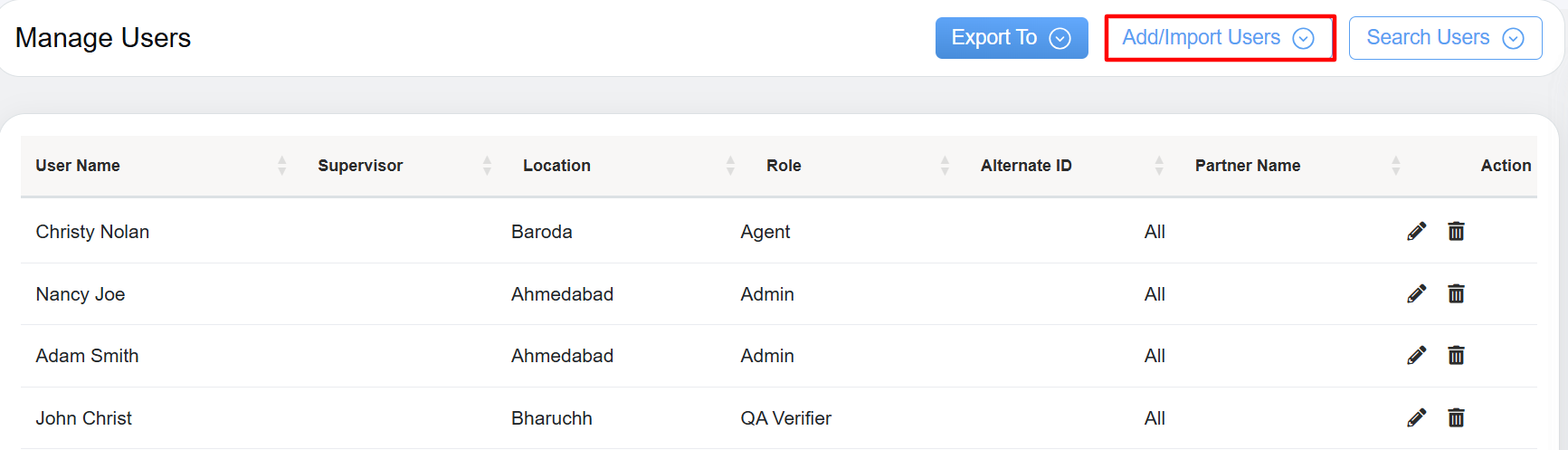Open the Search Users dropdown

[1444, 38]
